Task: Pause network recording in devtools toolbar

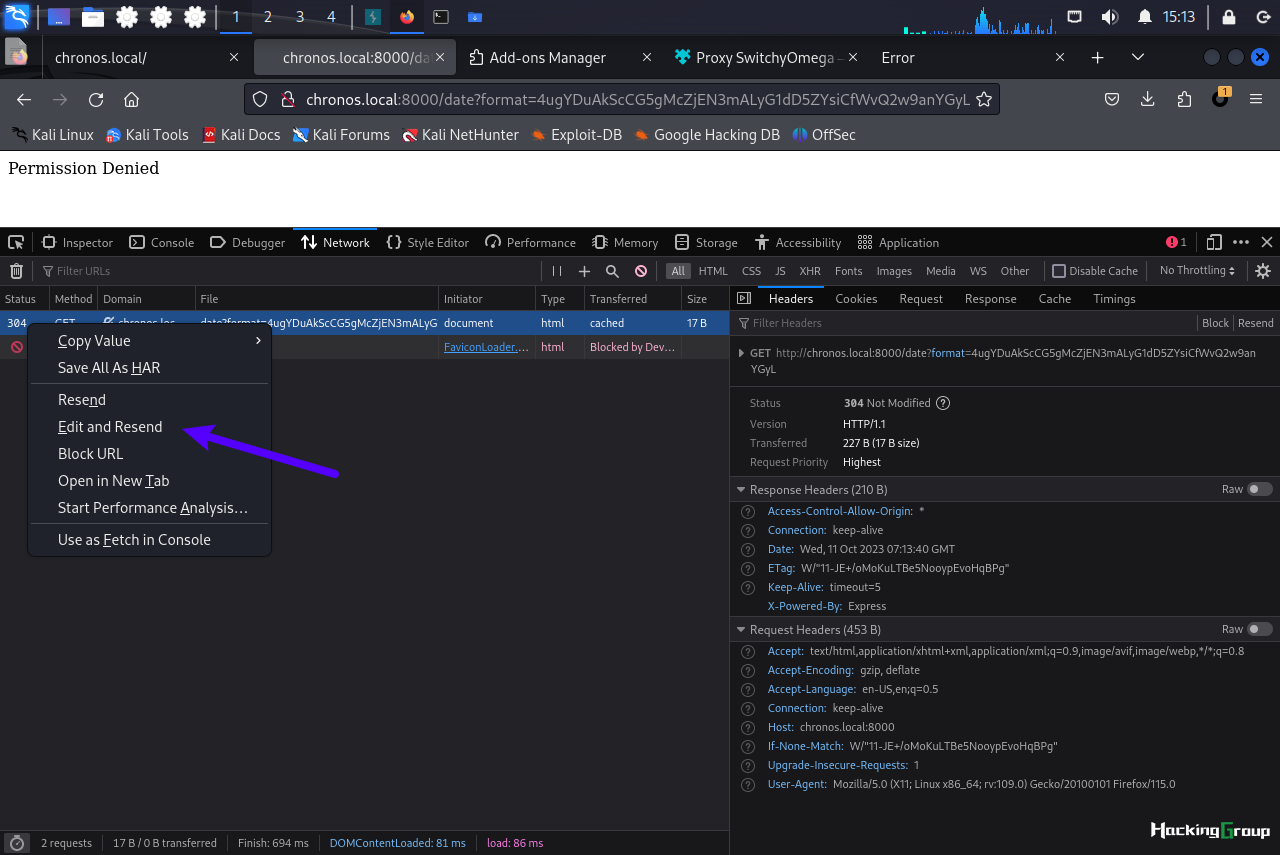Action: (x=557, y=271)
